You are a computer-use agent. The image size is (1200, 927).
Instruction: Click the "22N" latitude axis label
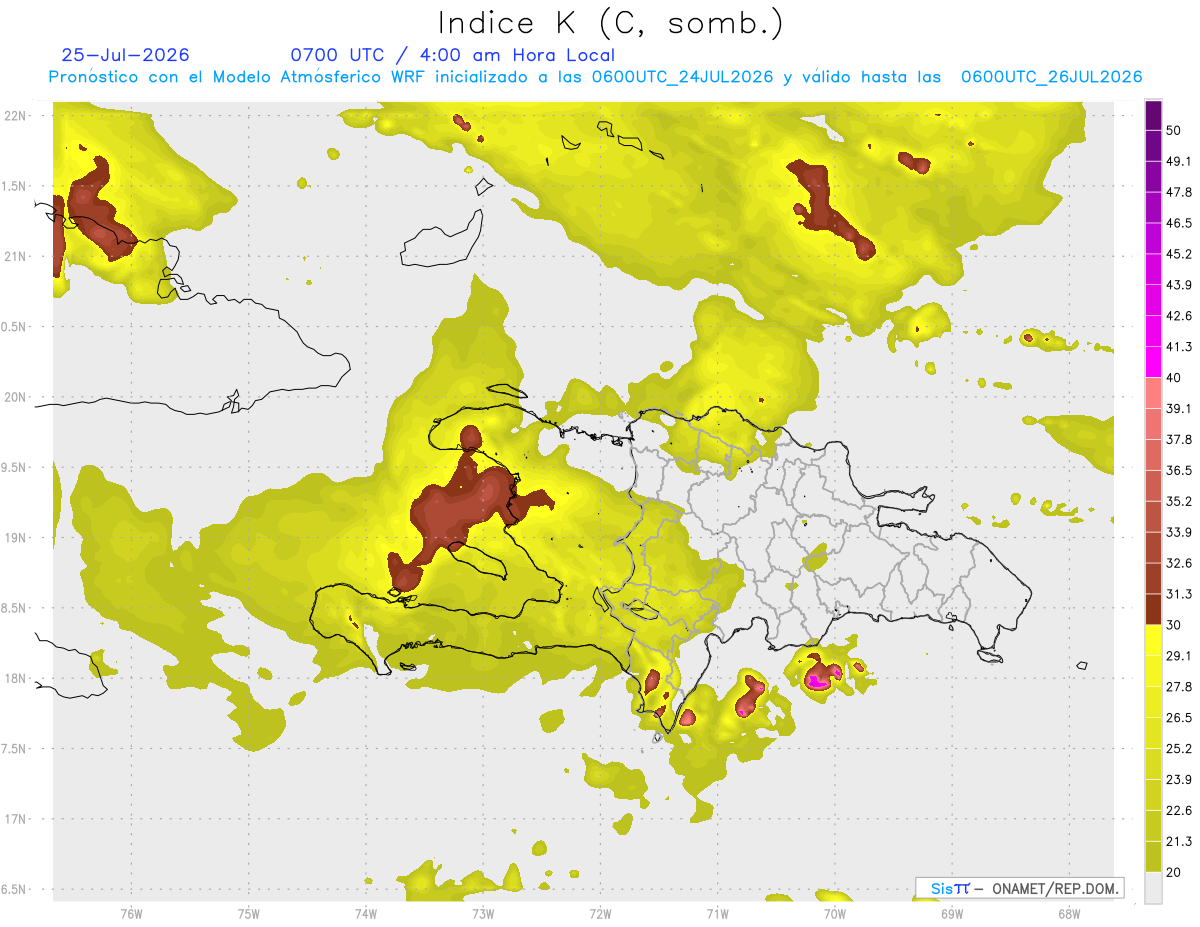coord(16,116)
